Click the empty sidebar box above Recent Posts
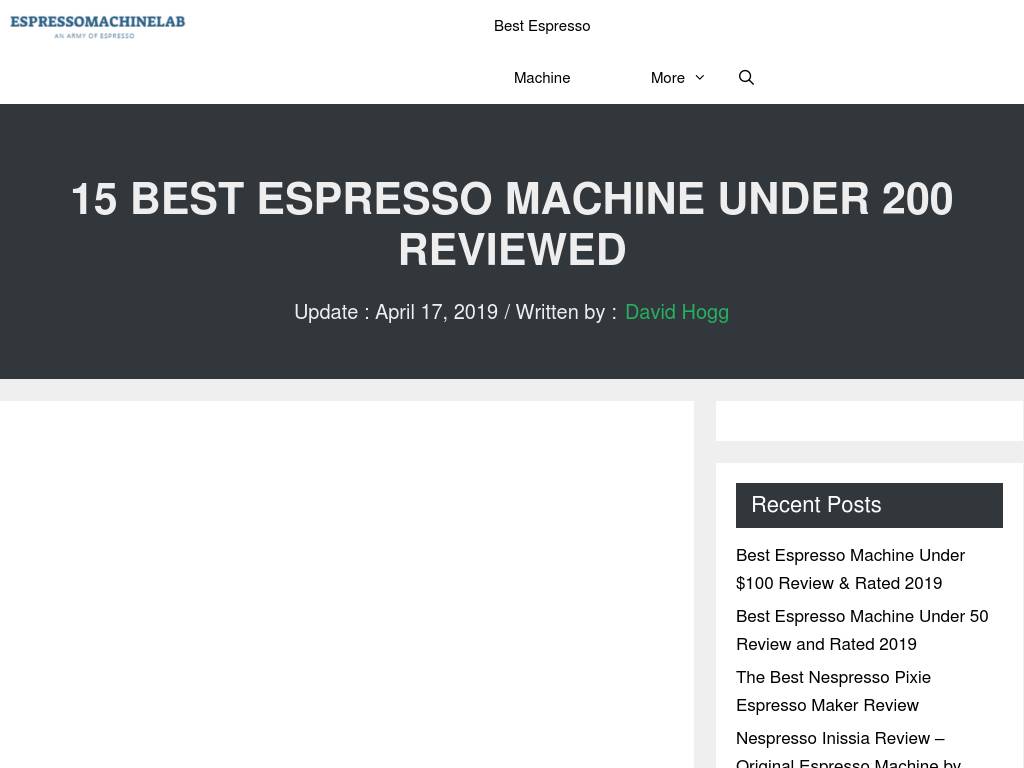 pyautogui.click(x=868, y=421)
